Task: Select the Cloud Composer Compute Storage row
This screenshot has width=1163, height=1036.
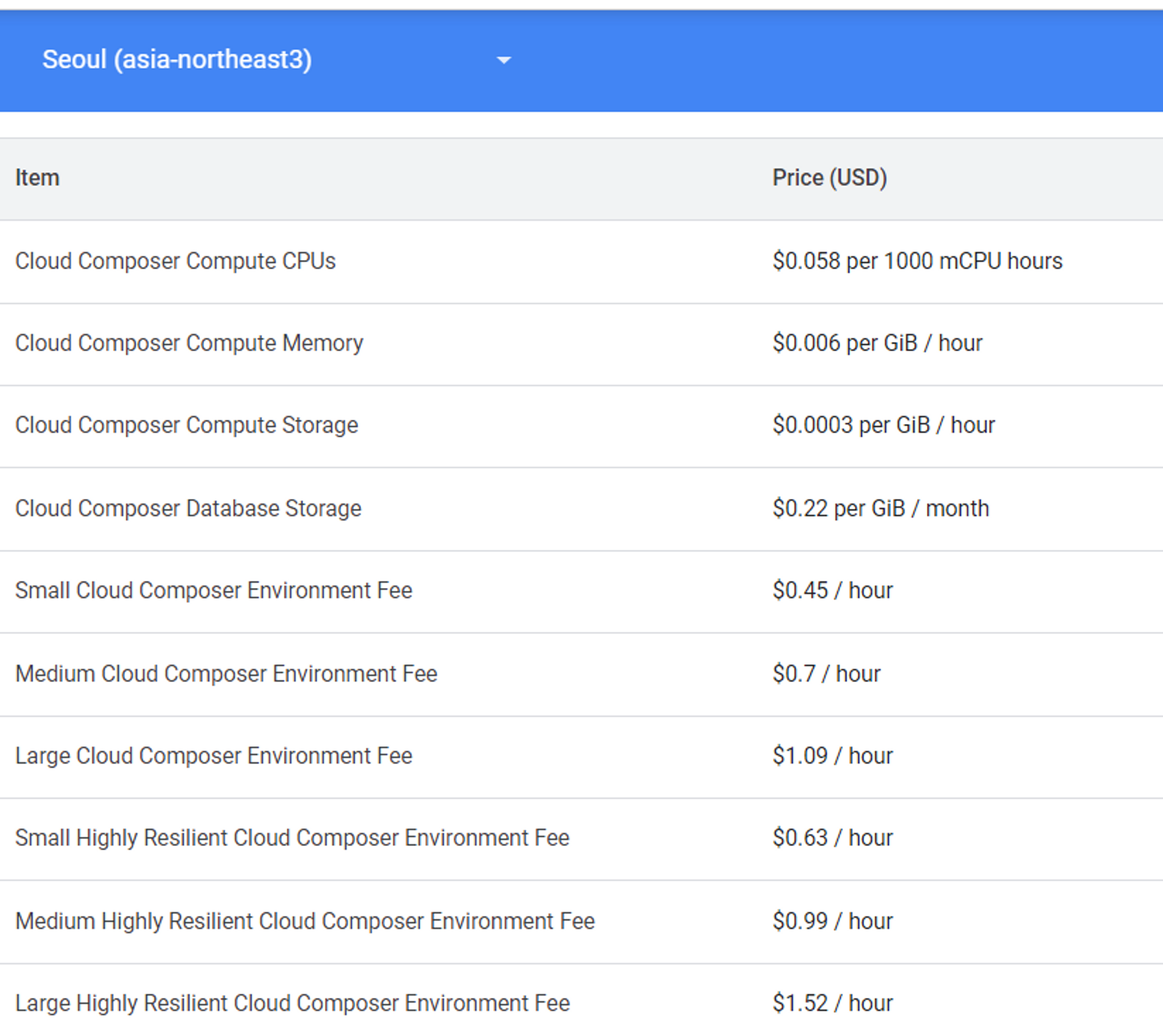Action: point(186,425)
